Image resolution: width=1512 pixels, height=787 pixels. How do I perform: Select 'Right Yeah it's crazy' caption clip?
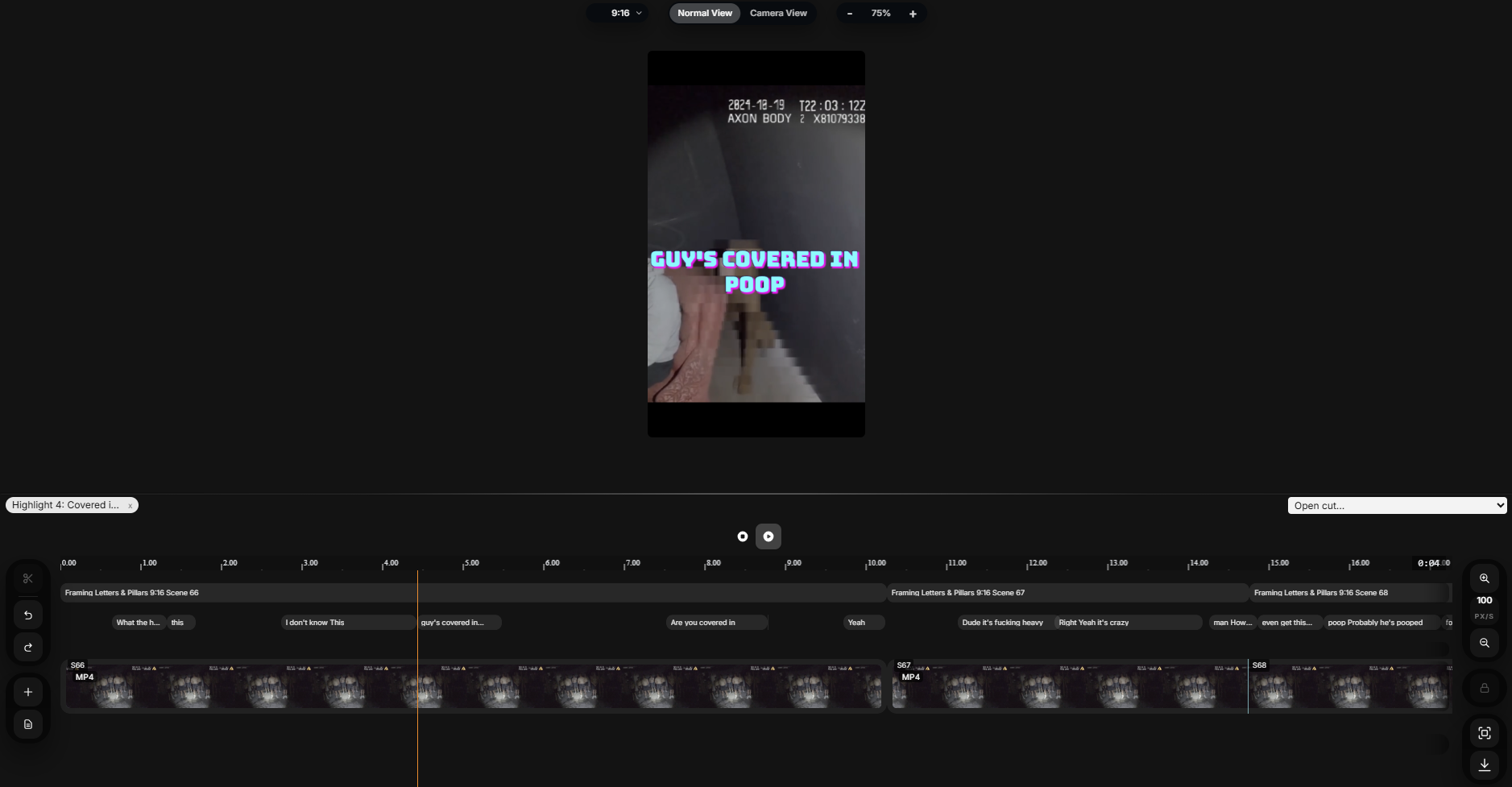click(x=1129, y=623)
